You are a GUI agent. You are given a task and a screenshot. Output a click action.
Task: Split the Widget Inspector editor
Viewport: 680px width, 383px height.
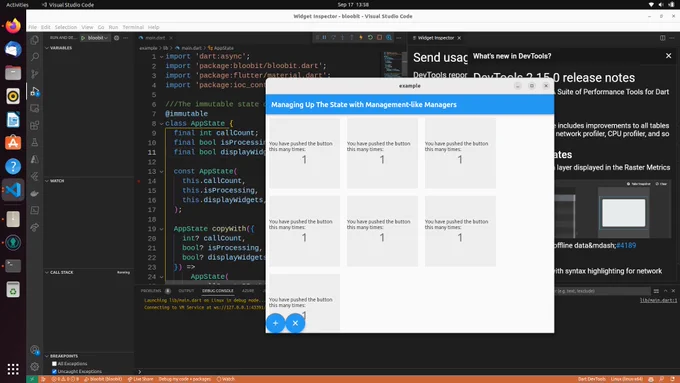(x=663, y=38)
